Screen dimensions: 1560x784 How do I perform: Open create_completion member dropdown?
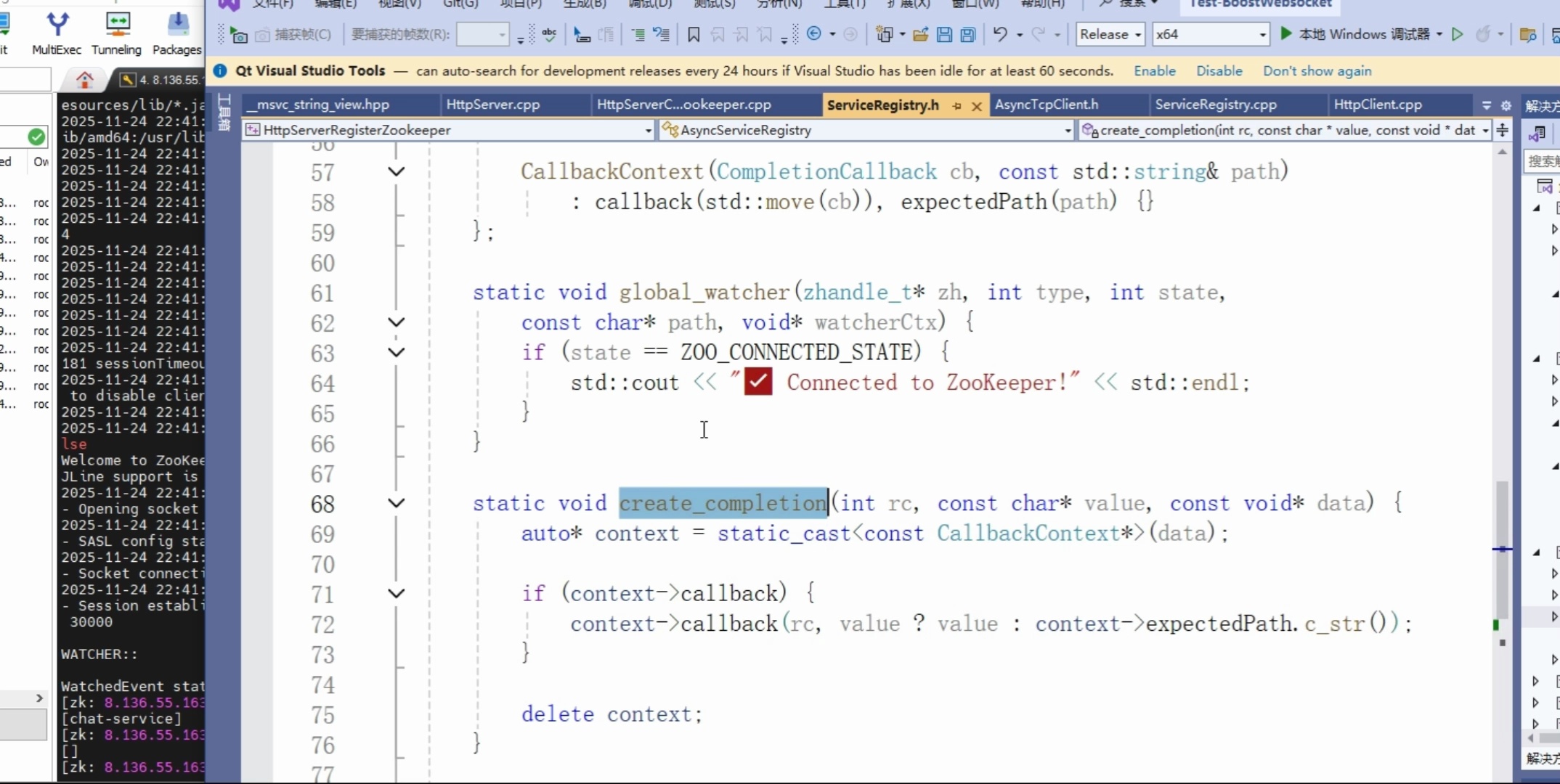pos(1284,130)
